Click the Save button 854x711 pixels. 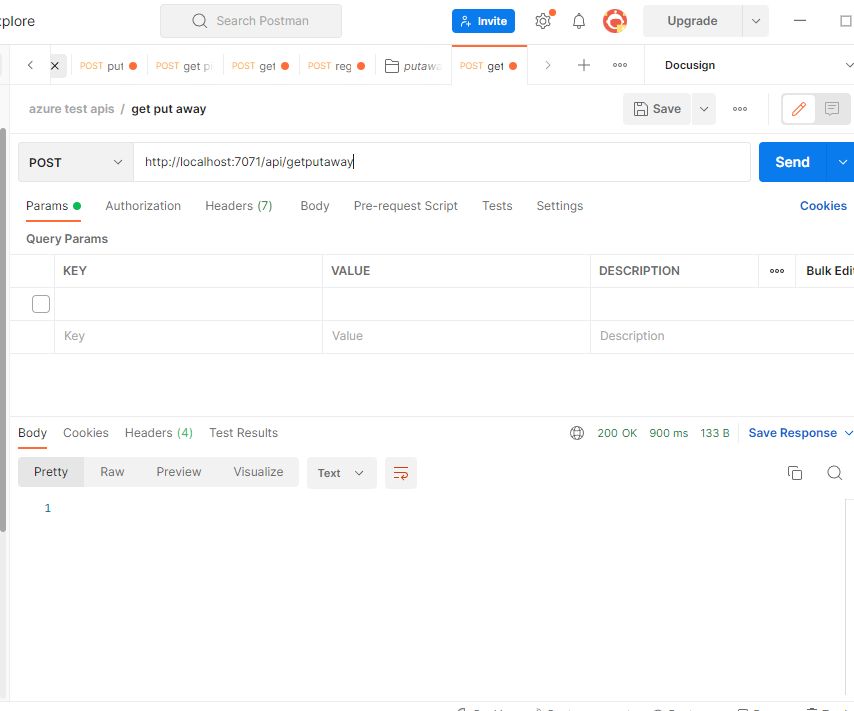pyautogui.click(x=657, y=109)
